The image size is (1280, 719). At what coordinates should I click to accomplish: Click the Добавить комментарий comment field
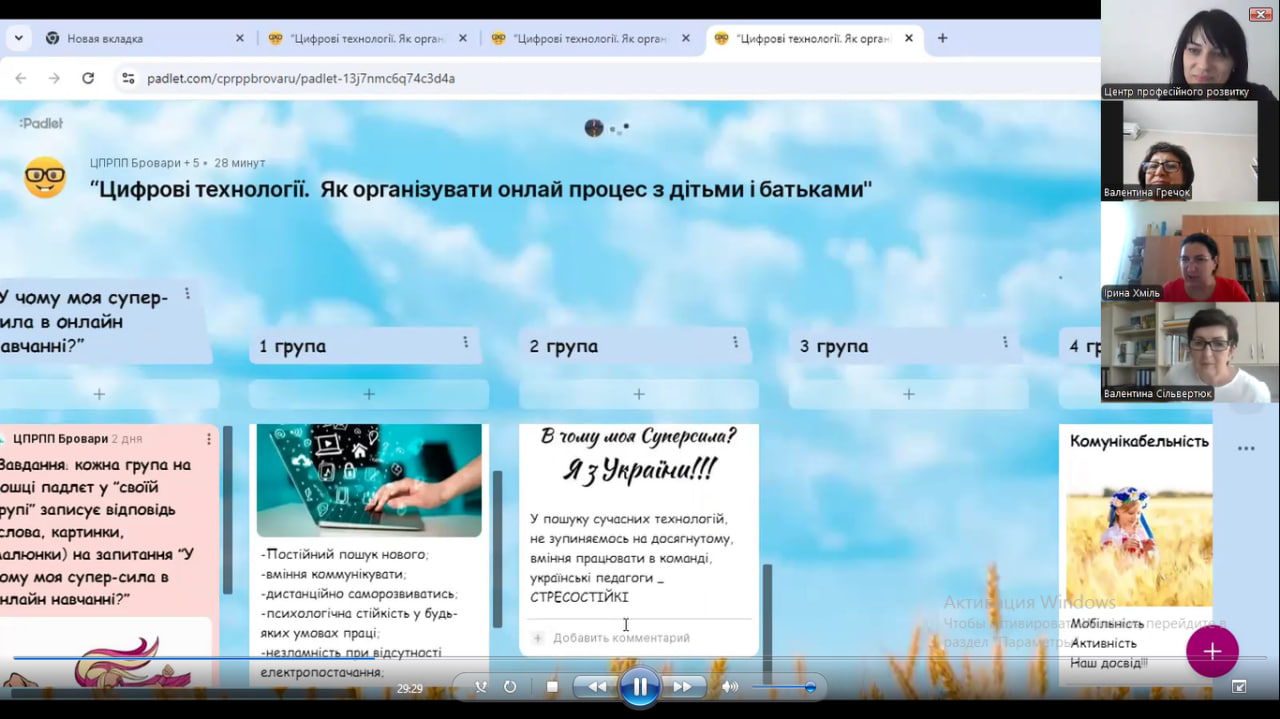(621, 638)
